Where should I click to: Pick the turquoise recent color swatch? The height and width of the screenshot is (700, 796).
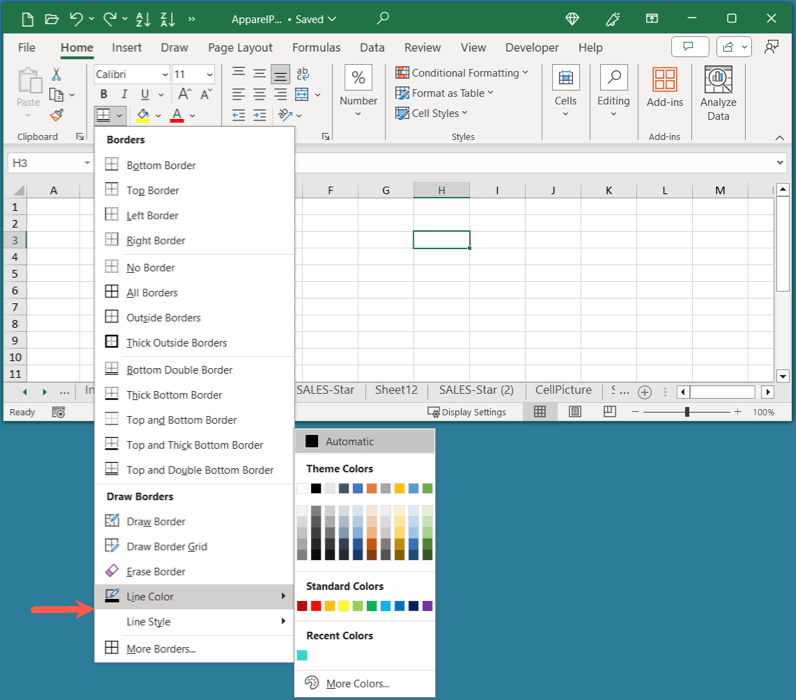(302, 655)
